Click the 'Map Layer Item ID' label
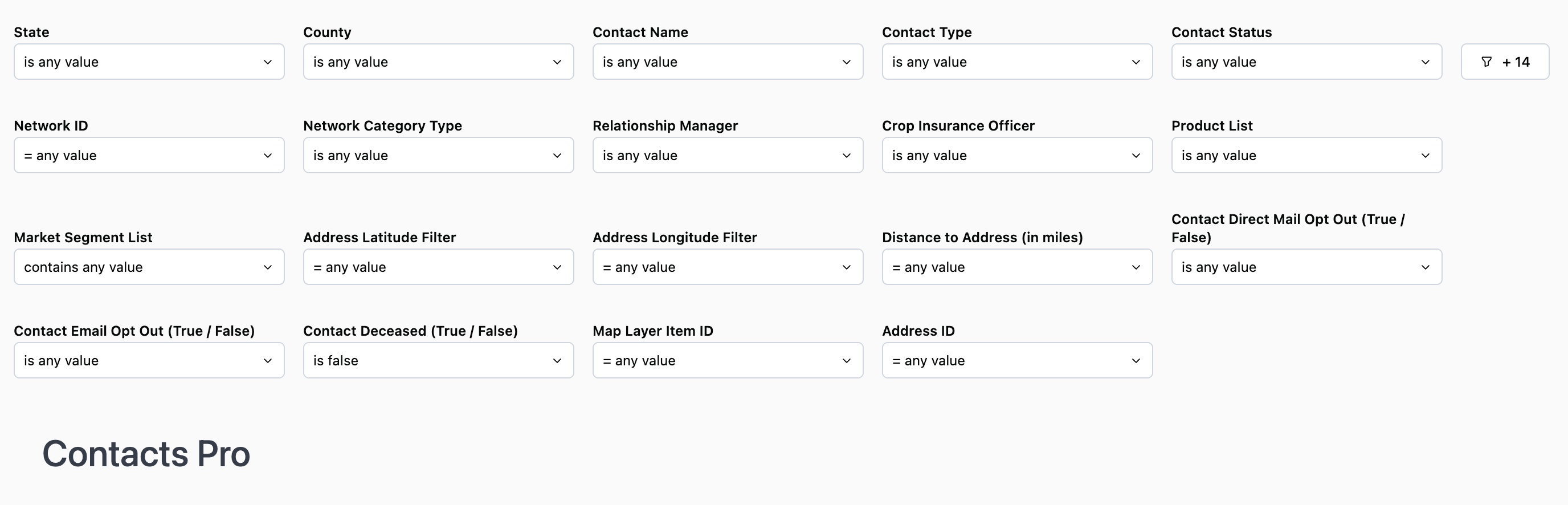 click(x=652, y=331)
